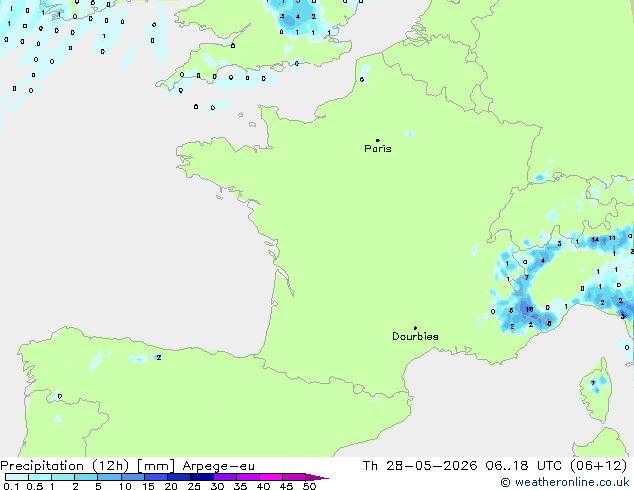Click the 0.5 legend scale label

pos(35,486)
